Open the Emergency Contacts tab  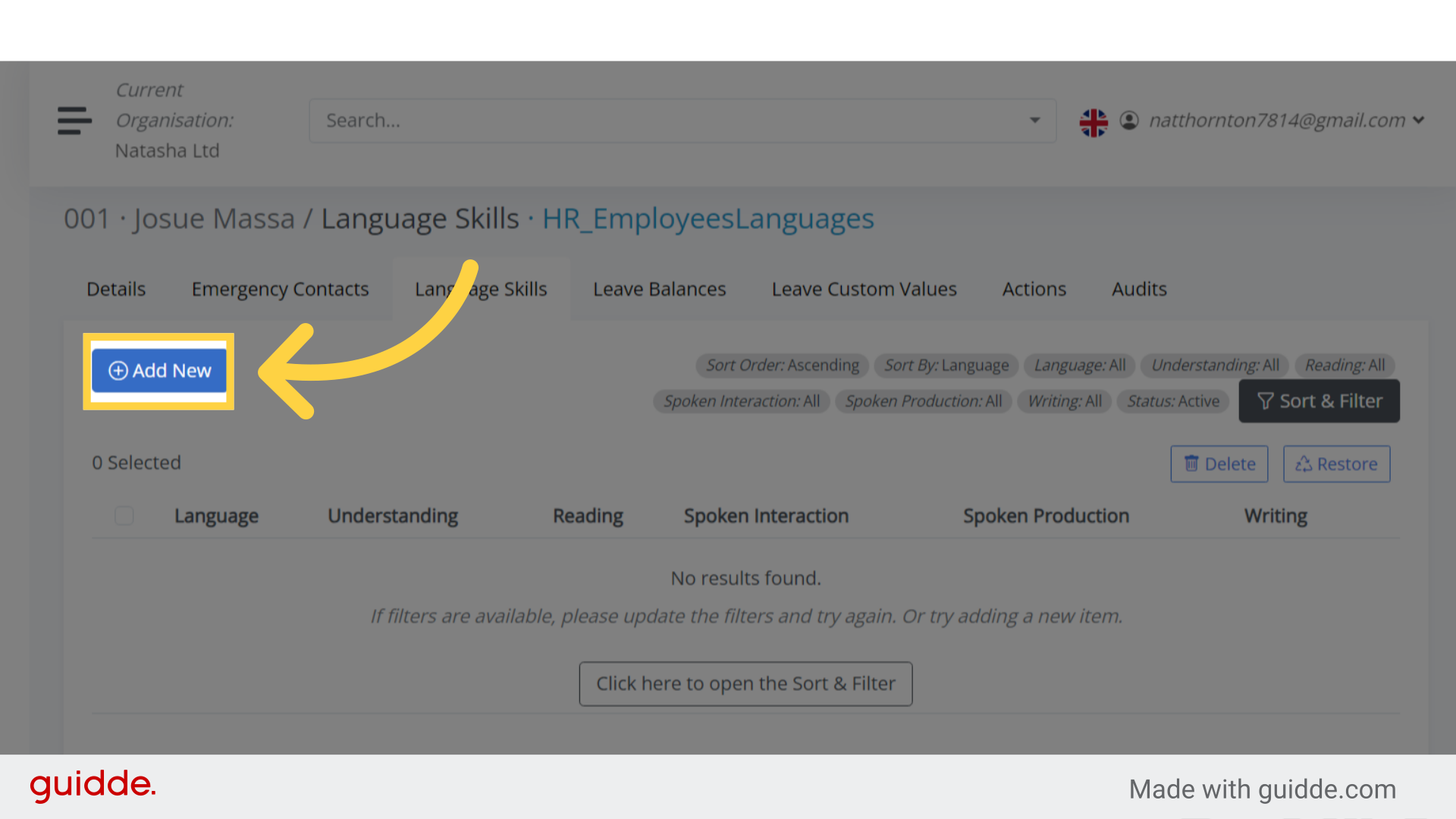click(280, 289)
